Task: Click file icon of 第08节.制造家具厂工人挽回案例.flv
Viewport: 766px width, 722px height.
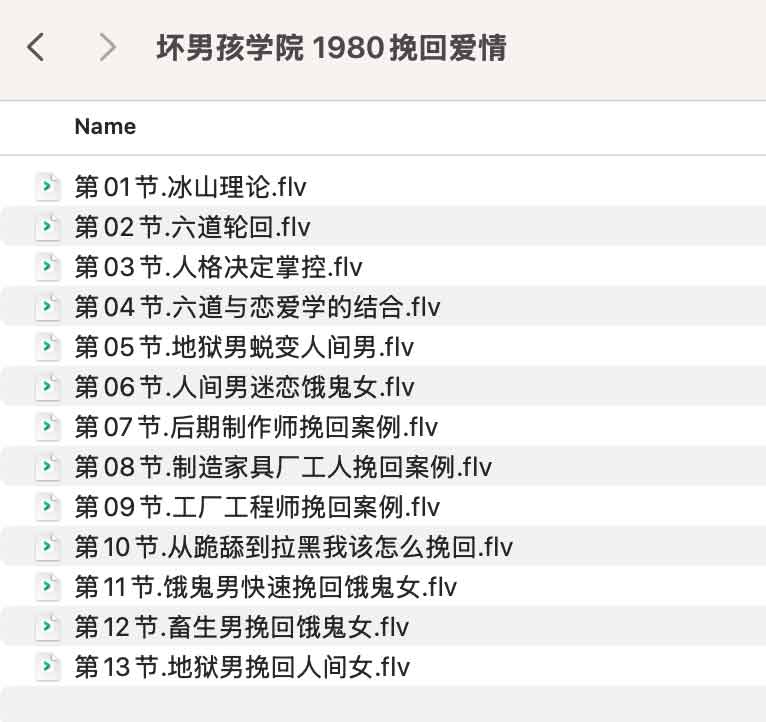Action: click(48, 467)
